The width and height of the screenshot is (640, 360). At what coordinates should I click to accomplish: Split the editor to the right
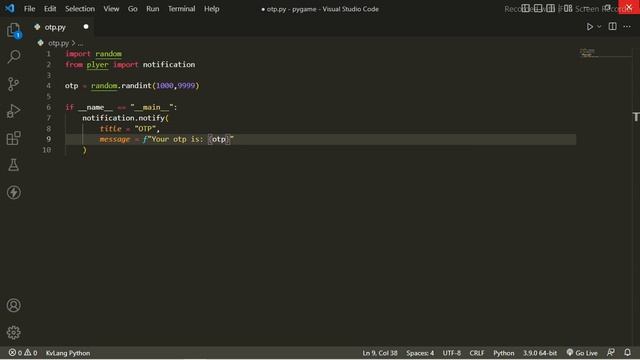pos(612,27)
